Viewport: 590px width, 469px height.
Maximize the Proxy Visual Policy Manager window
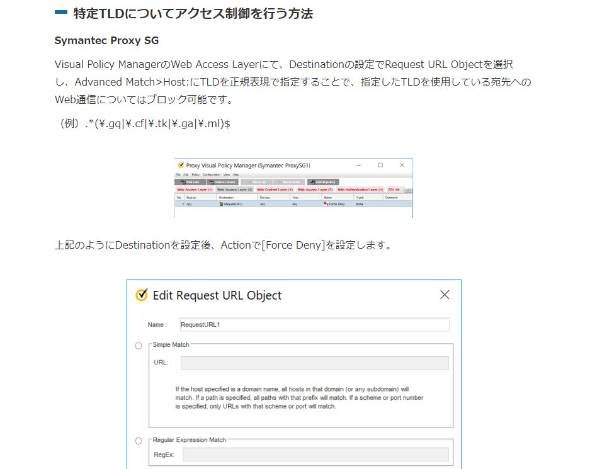tap(380, 165)
